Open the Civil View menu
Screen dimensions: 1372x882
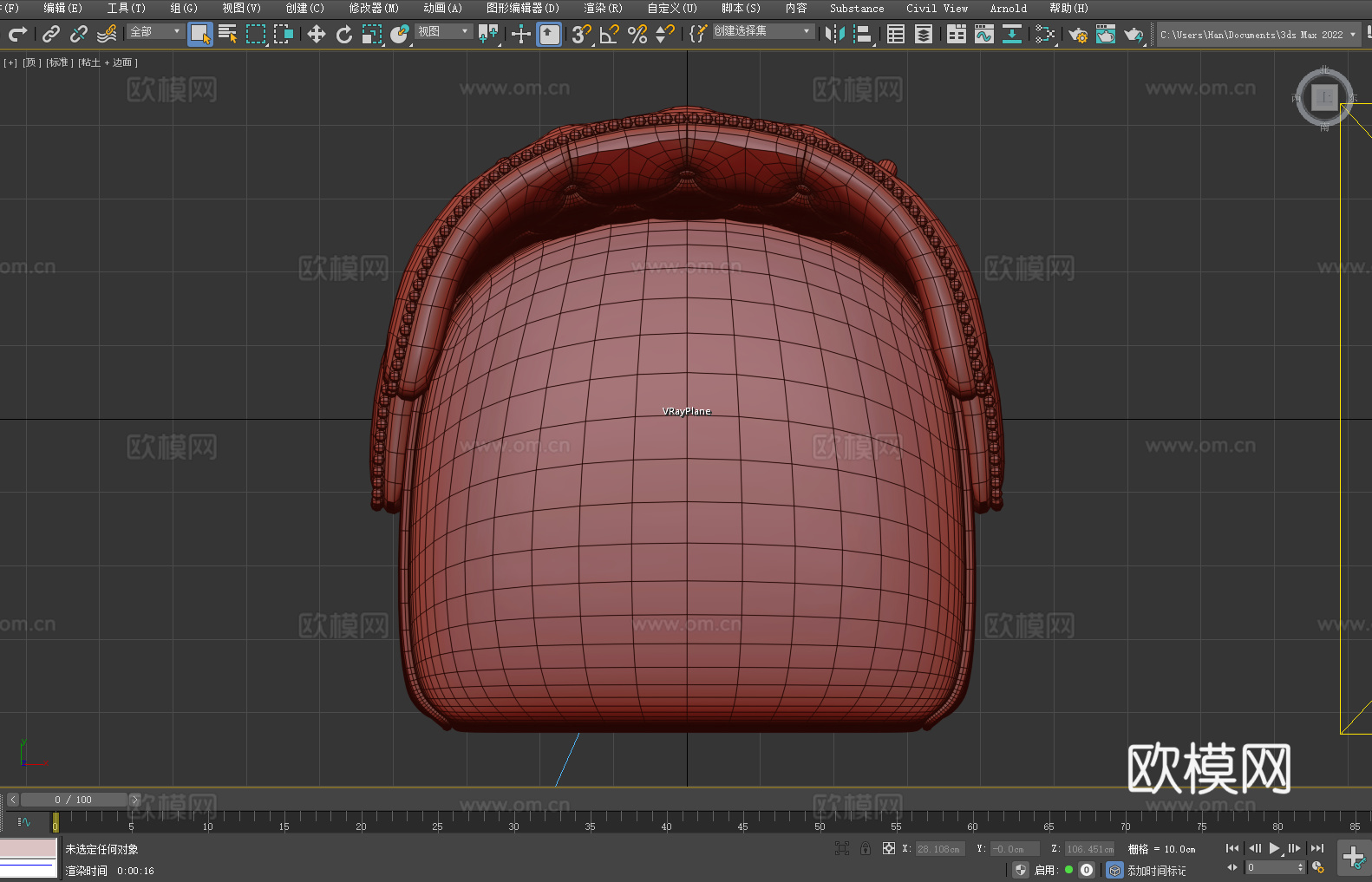937,8
